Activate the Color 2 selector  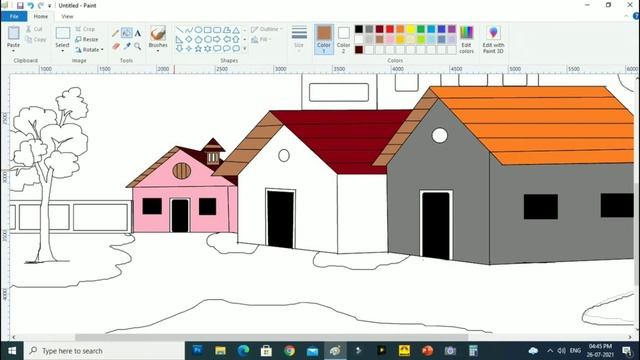pyautogui.click(x=343, y=39)
